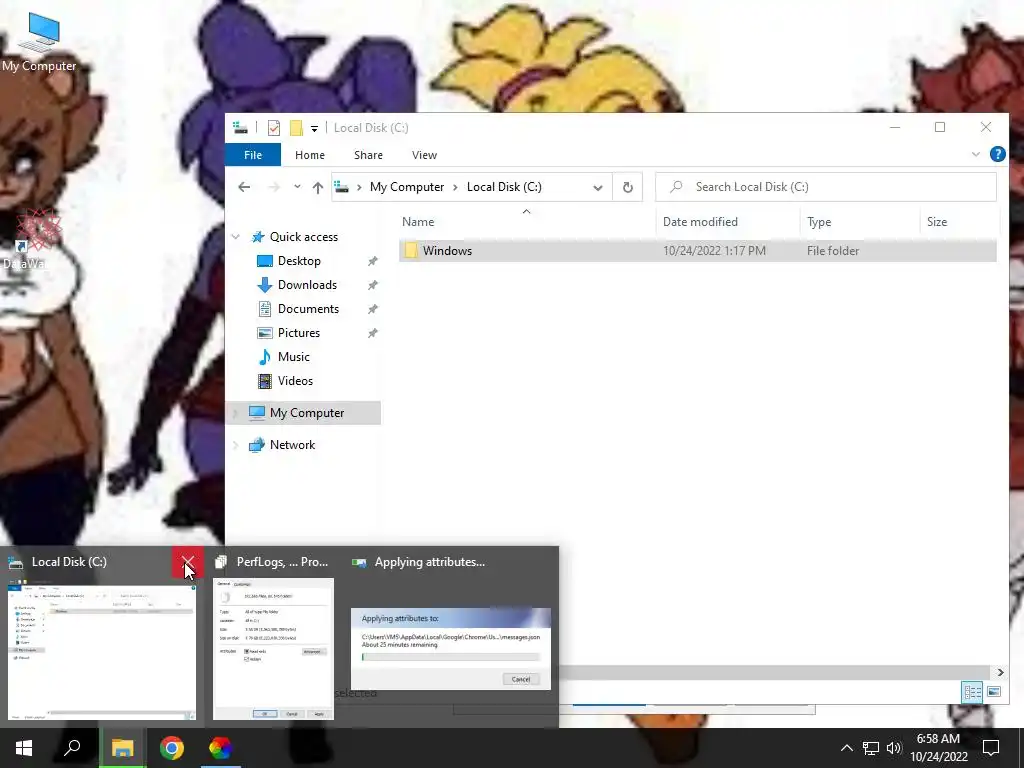Go up one level with Up arrow
1024x768 pixels.
(317, 187)
